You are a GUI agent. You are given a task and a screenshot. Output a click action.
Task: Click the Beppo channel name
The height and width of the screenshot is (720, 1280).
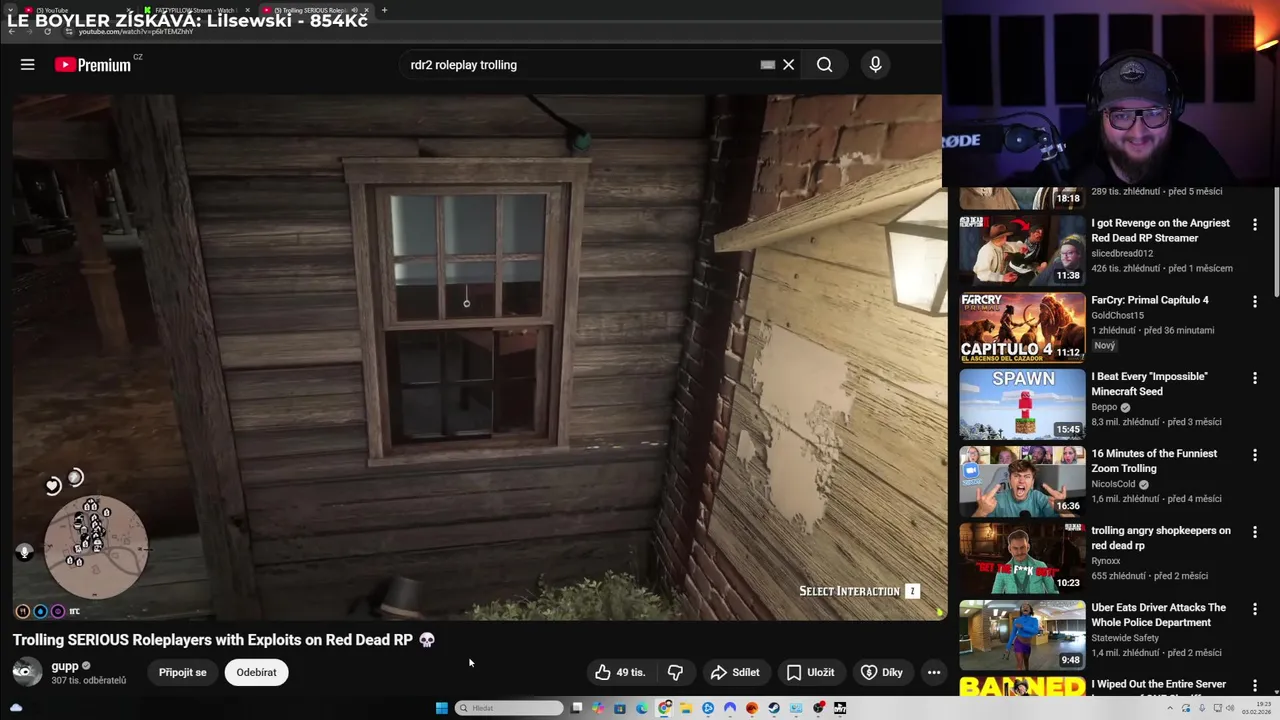pyautogui.click(x=1105, y=407)
